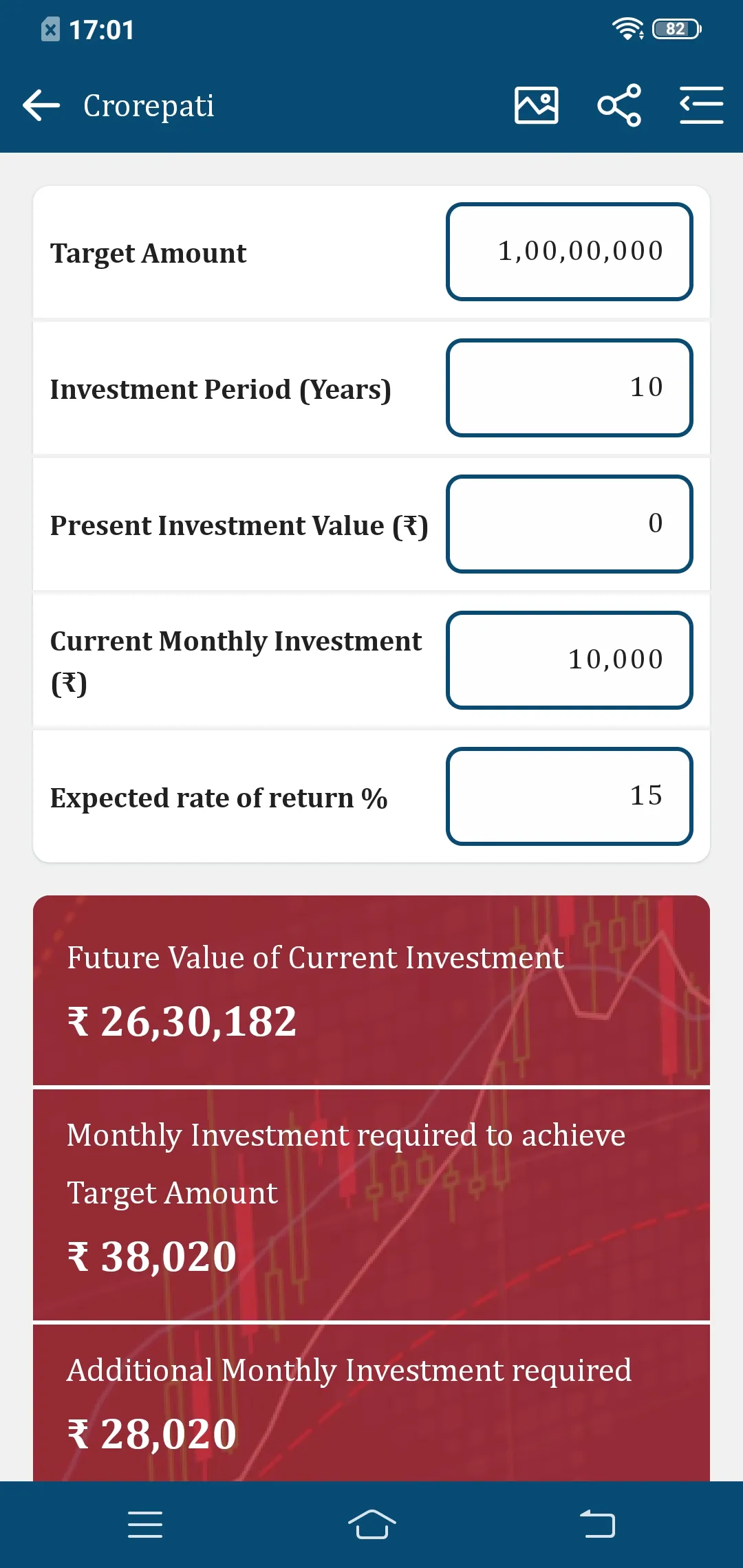The image size is (743, 1568).
Task: Focus the Present Investment Value field
Action: click(x=570, y=524)
